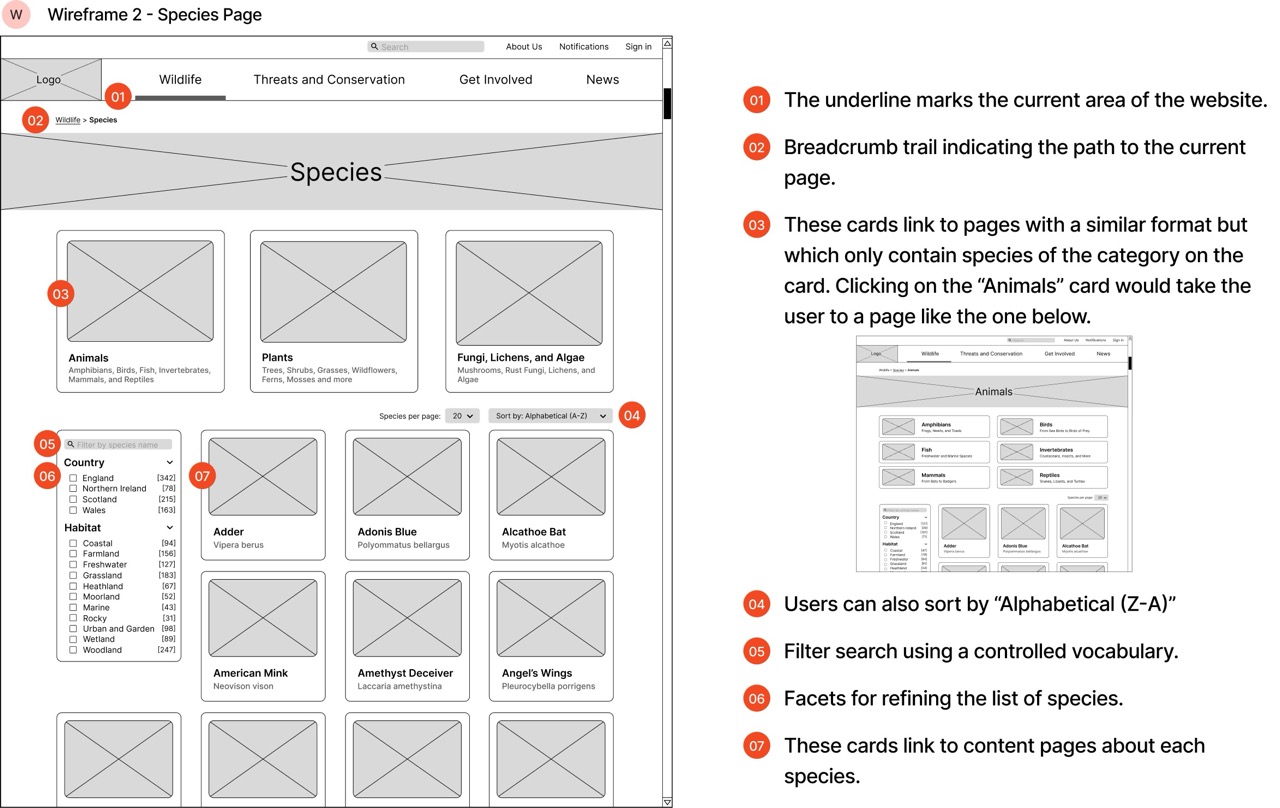Image resolution: width=1280 pixels, height=808 pixels.
Task: Open the Species per page dropdown
Action: tap(461, 415)
